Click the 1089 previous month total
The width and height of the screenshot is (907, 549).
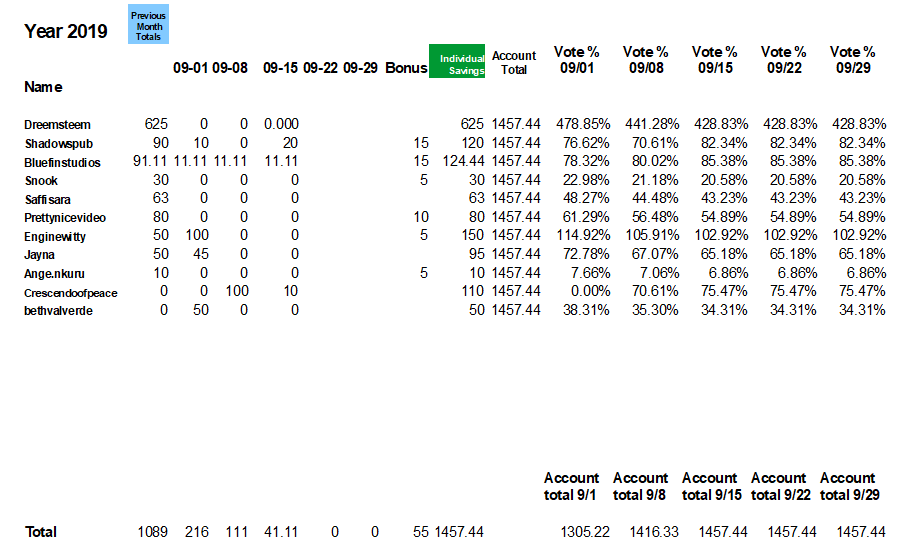[x=153, y=532]
